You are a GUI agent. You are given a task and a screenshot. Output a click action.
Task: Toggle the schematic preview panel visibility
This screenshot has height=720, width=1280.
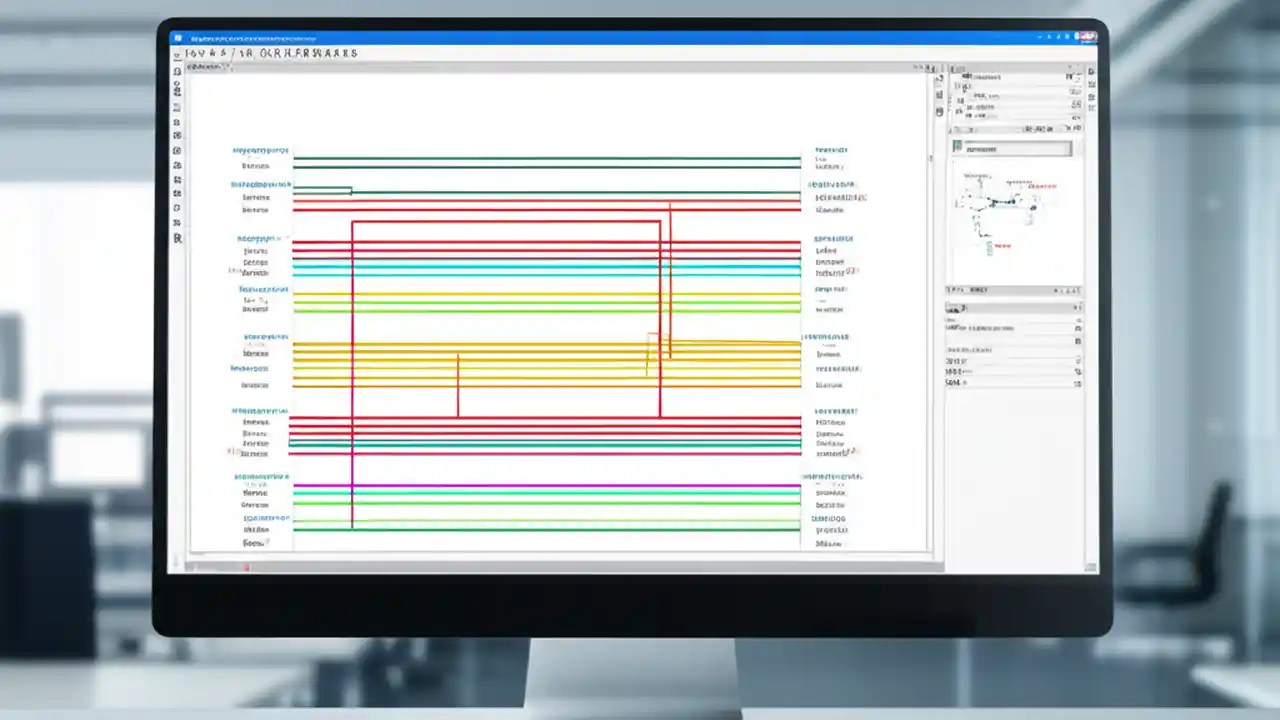(x=1075, y=148)
